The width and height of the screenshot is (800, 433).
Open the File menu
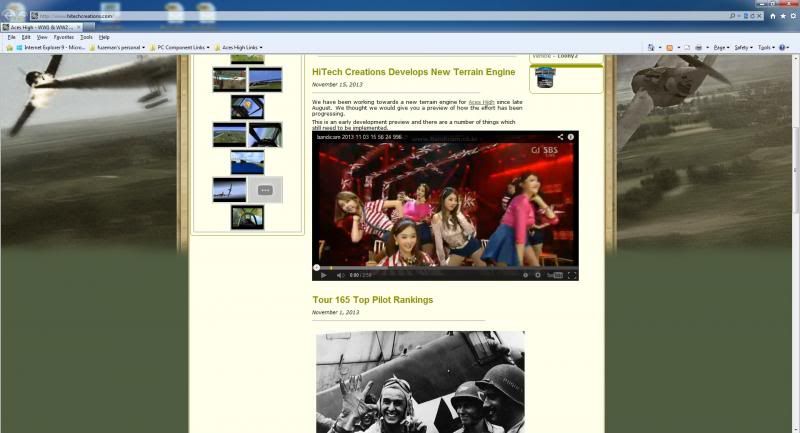click(11, 37)
